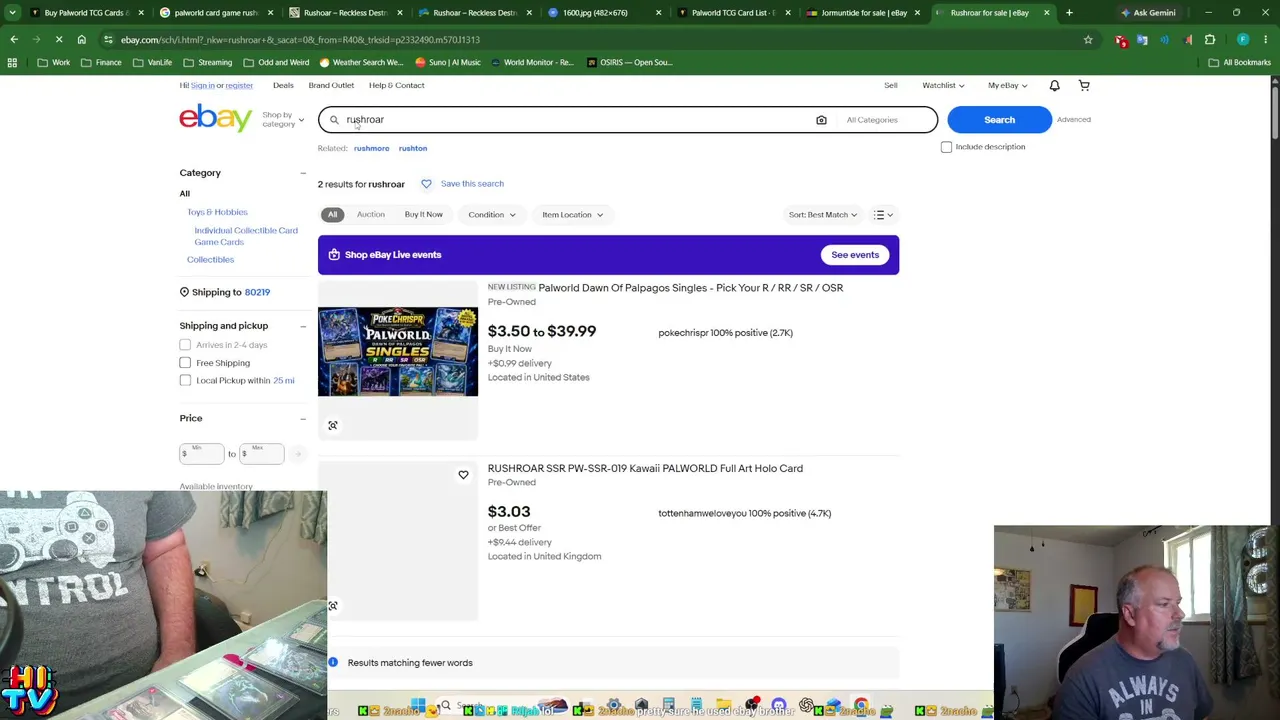Click the eBay search text field
The height and width of the screenshot is (720, 1280).
(575, 120)
